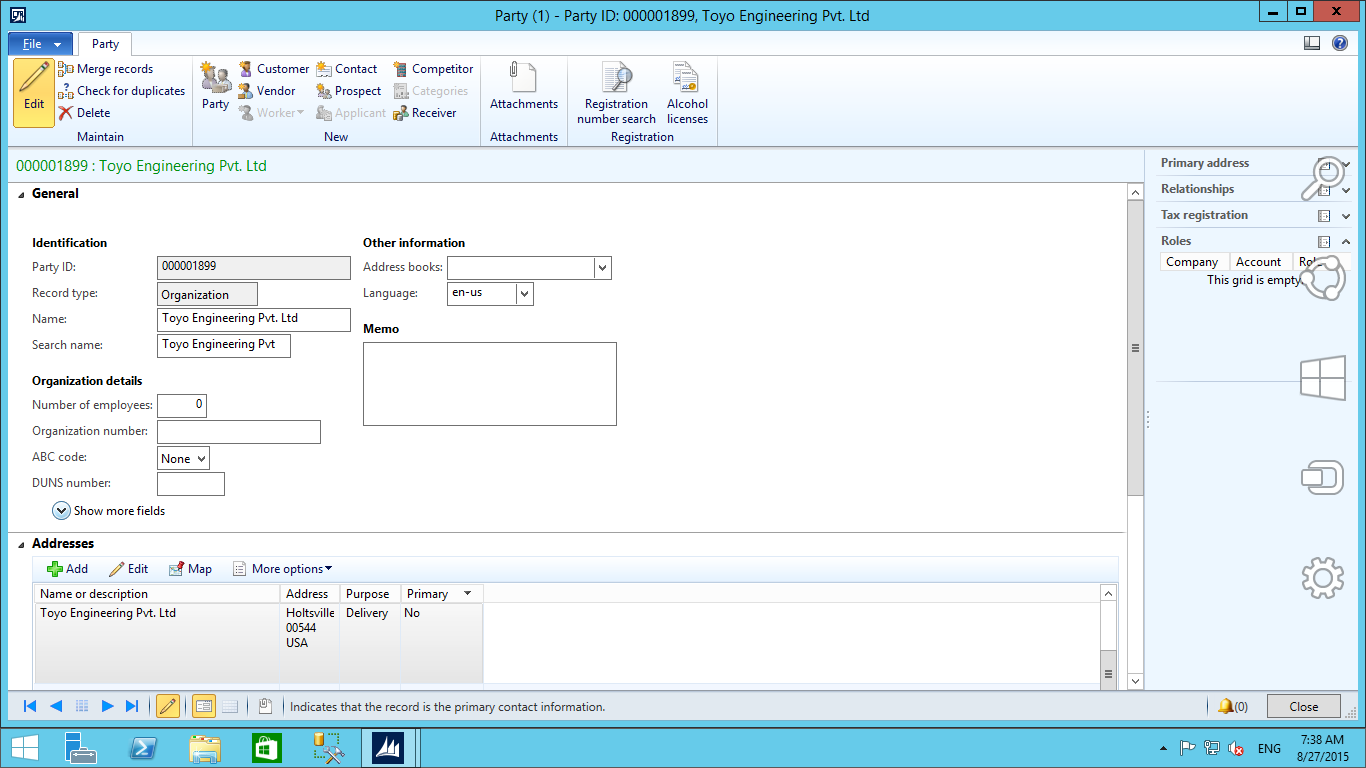Screen dimensions: 1366x768
Task: Expand Show more fields
Action: pos(109,511)
